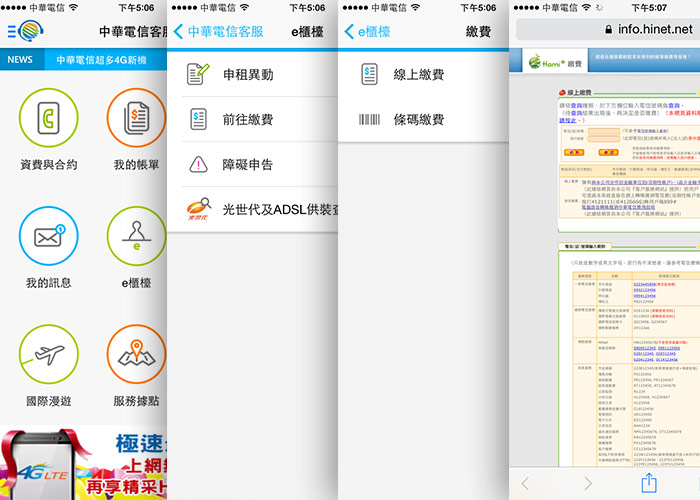
Task: Tap the 國際漫遊 airplane icon
Action: point(49,354)
